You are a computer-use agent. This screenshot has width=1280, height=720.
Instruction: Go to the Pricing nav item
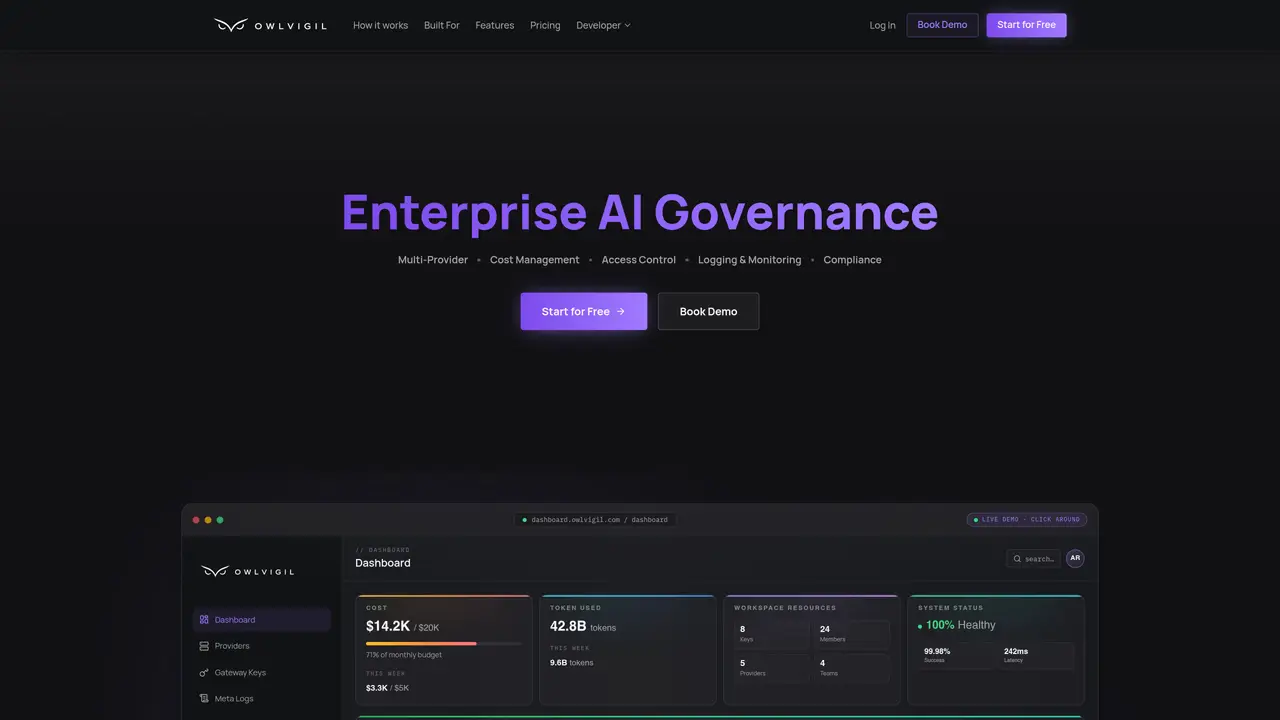coord(545,25)
